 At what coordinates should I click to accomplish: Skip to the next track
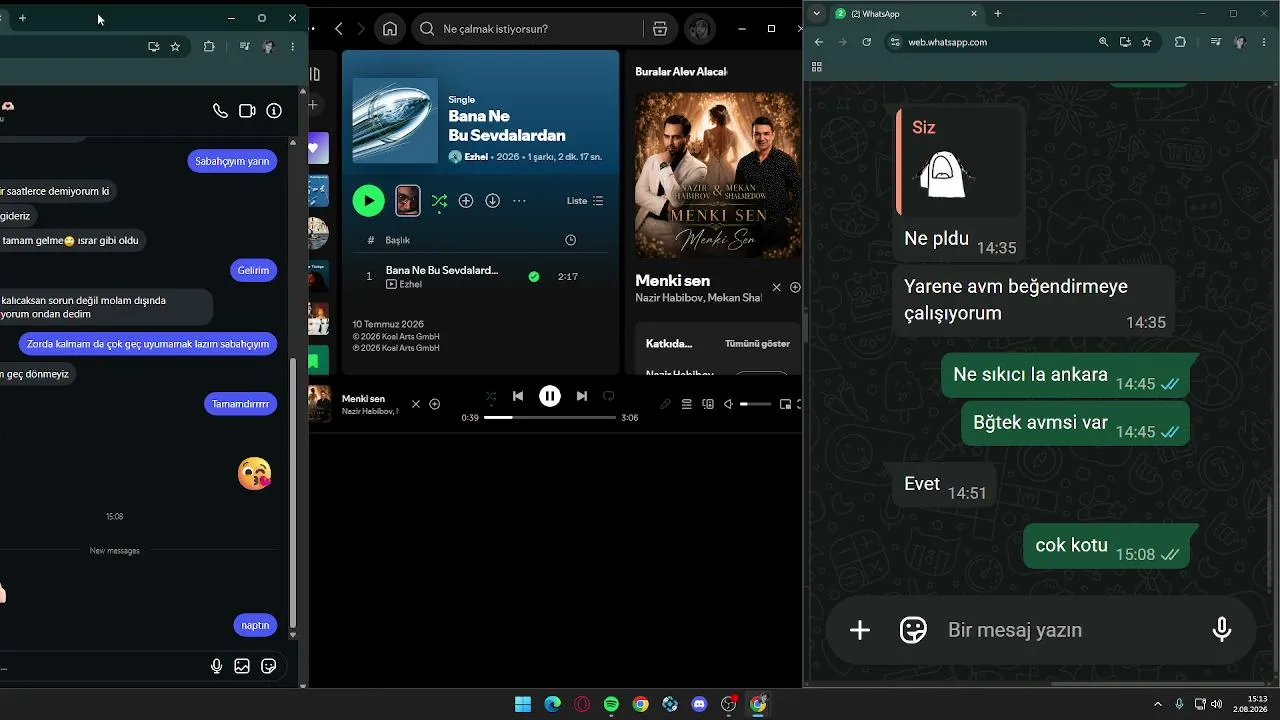tap(582, 396)
